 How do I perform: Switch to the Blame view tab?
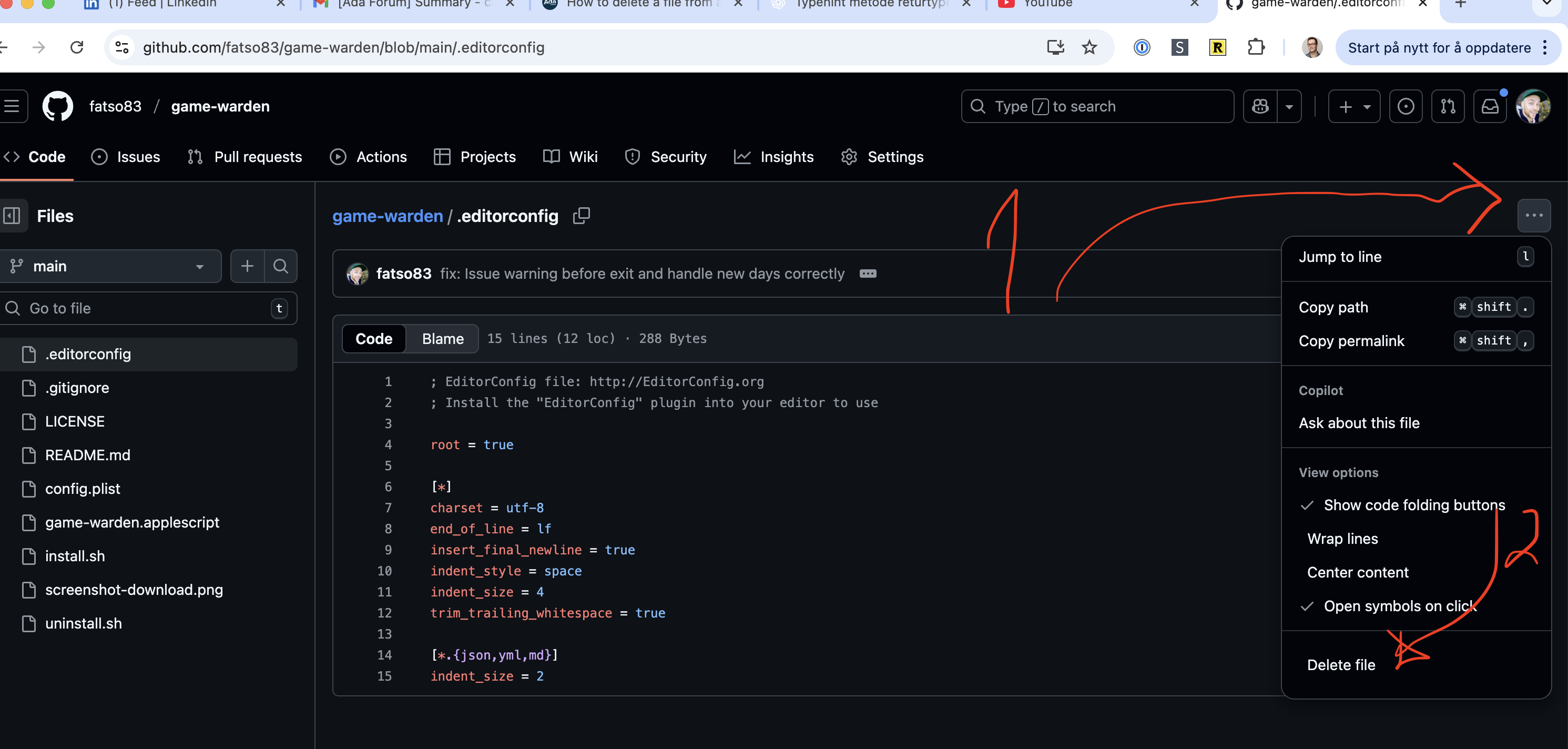click(443, 339)
